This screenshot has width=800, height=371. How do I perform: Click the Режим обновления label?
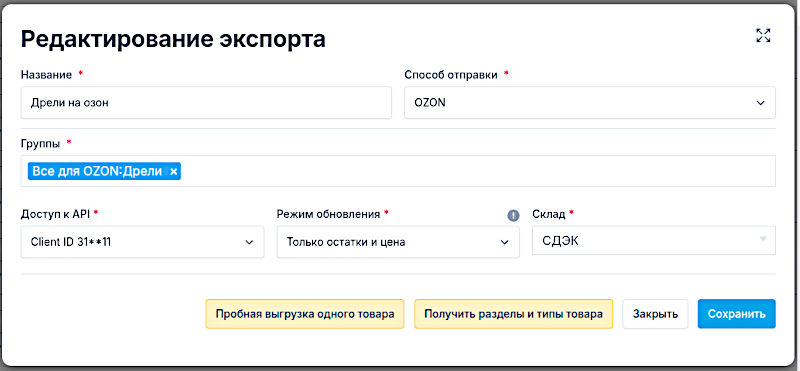[x=328, y=214]
